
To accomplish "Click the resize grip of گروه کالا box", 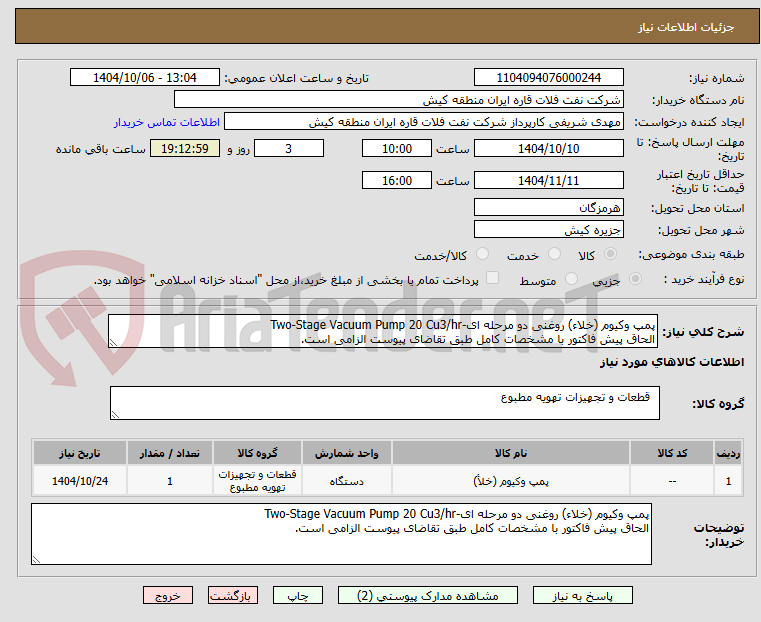I will 116,414.
